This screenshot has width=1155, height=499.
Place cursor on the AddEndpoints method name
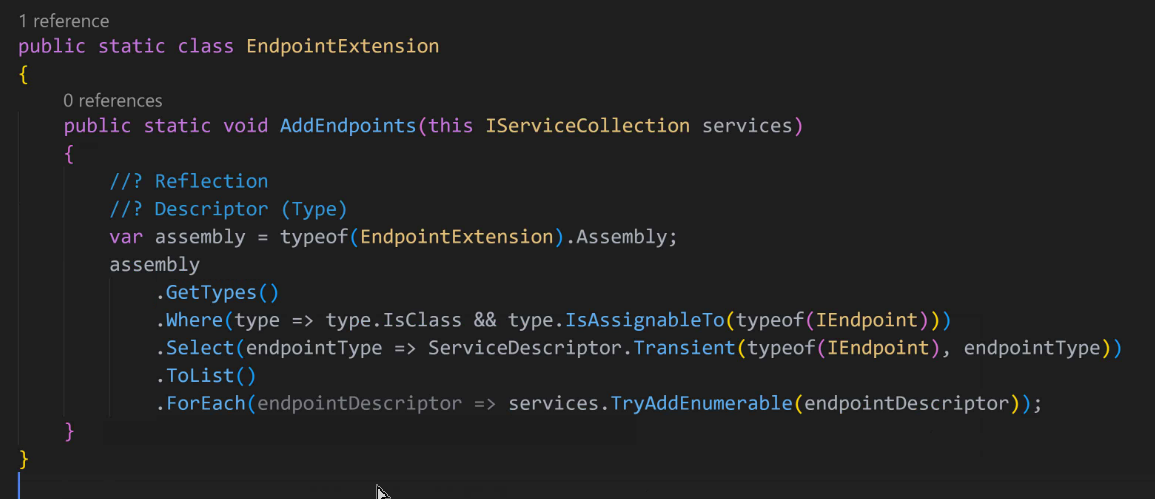348,126
